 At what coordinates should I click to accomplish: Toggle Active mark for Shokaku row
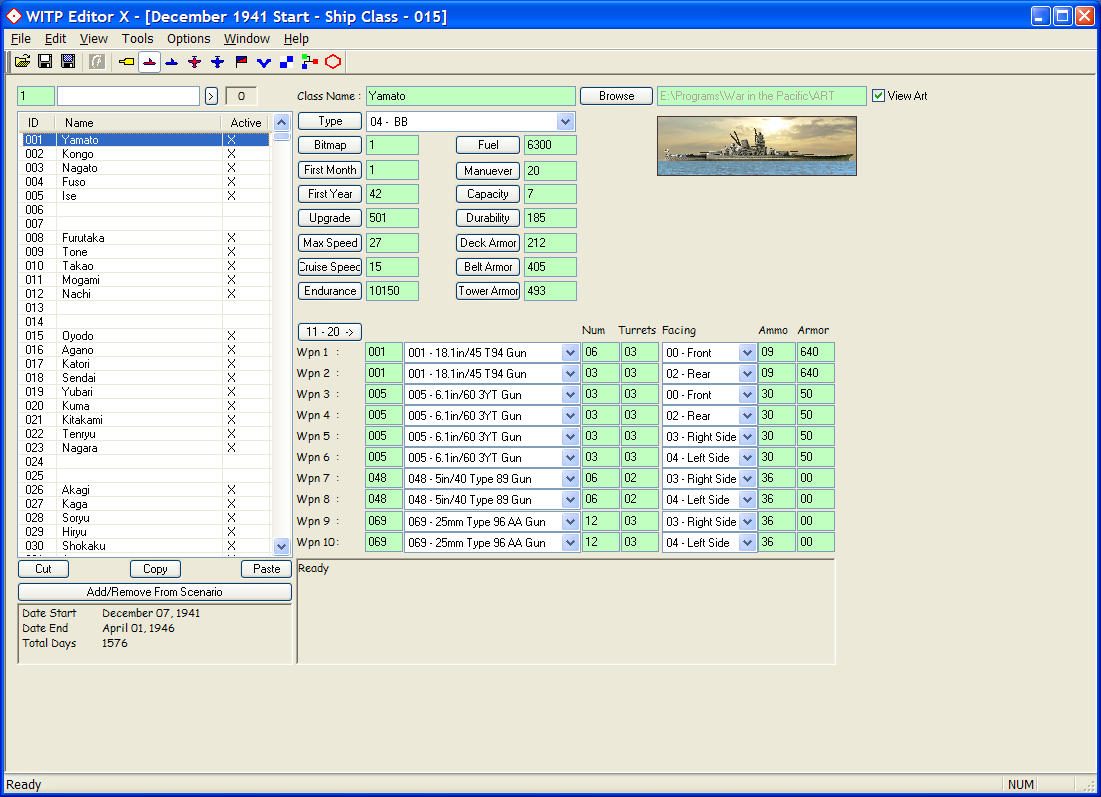point(231,546)
